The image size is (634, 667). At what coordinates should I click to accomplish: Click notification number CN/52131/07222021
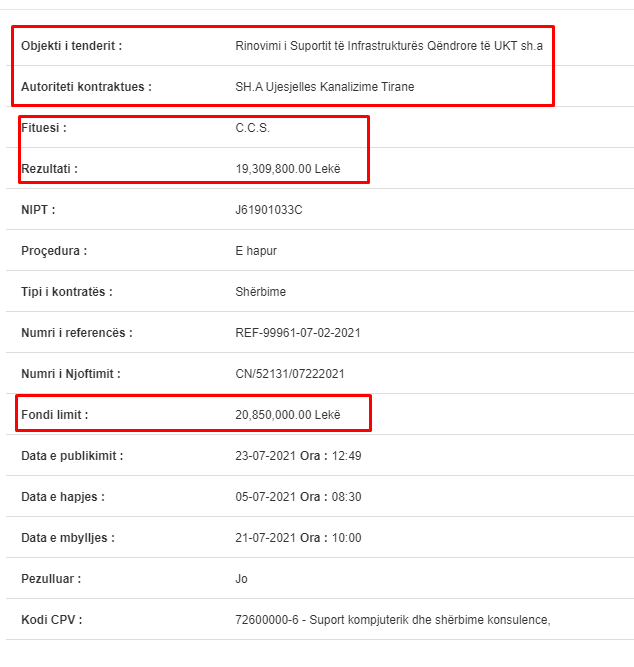[x=290, y=374]
